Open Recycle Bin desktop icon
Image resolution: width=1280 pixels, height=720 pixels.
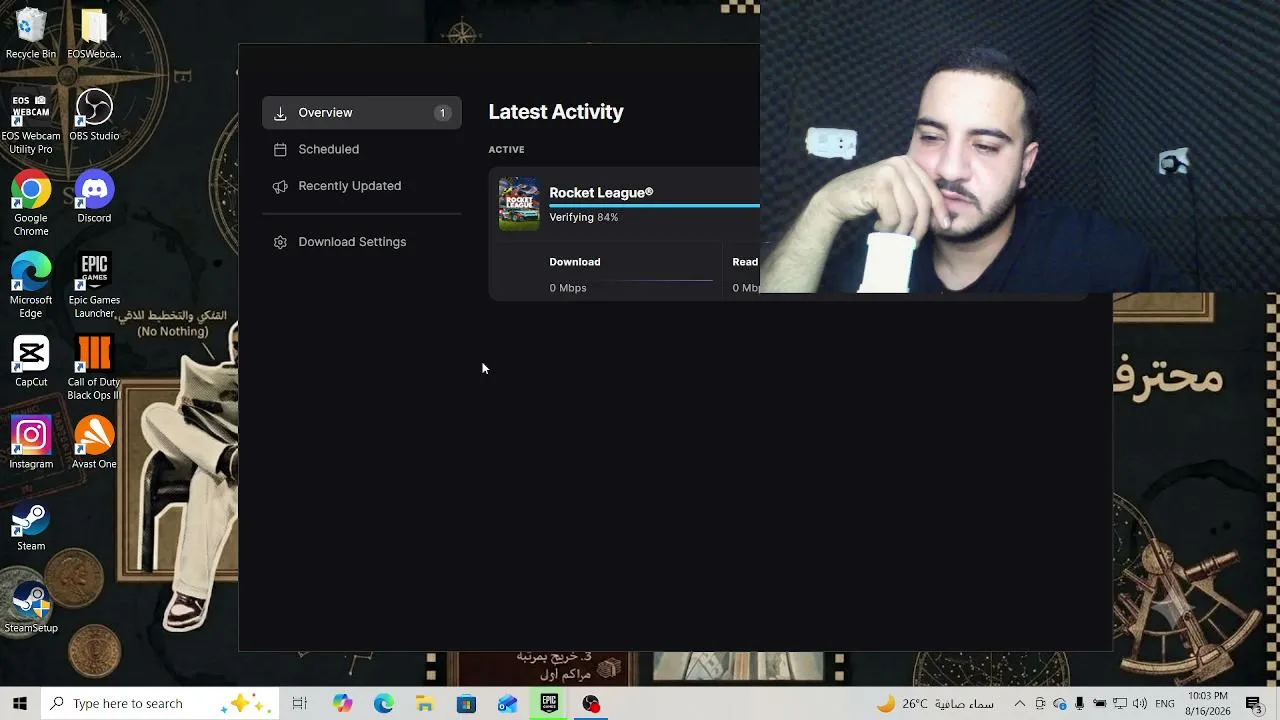point(31,34)
